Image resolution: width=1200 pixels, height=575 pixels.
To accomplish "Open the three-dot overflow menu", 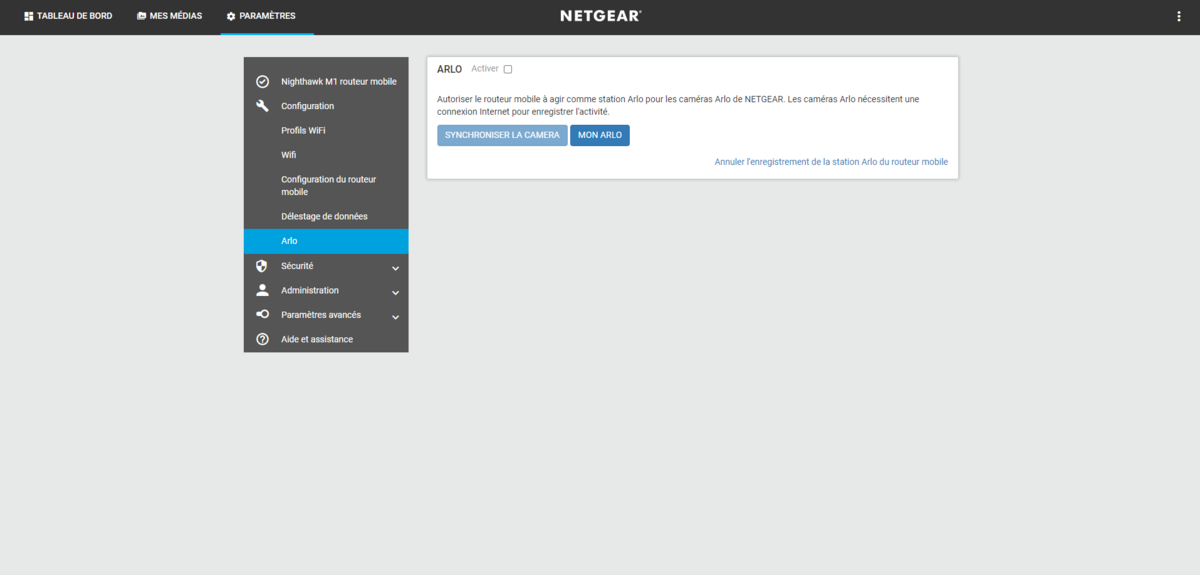I will pos(1179,16).
